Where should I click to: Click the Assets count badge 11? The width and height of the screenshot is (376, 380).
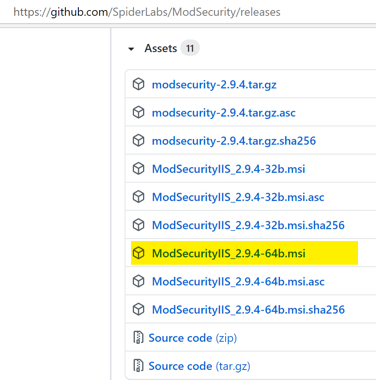[190, 48]
